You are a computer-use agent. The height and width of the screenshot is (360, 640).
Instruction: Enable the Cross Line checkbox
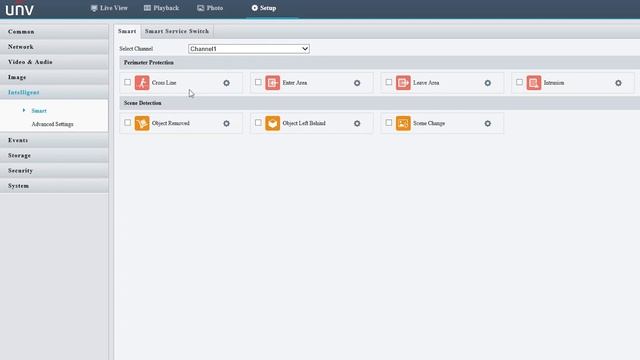[x=127, y=82]
